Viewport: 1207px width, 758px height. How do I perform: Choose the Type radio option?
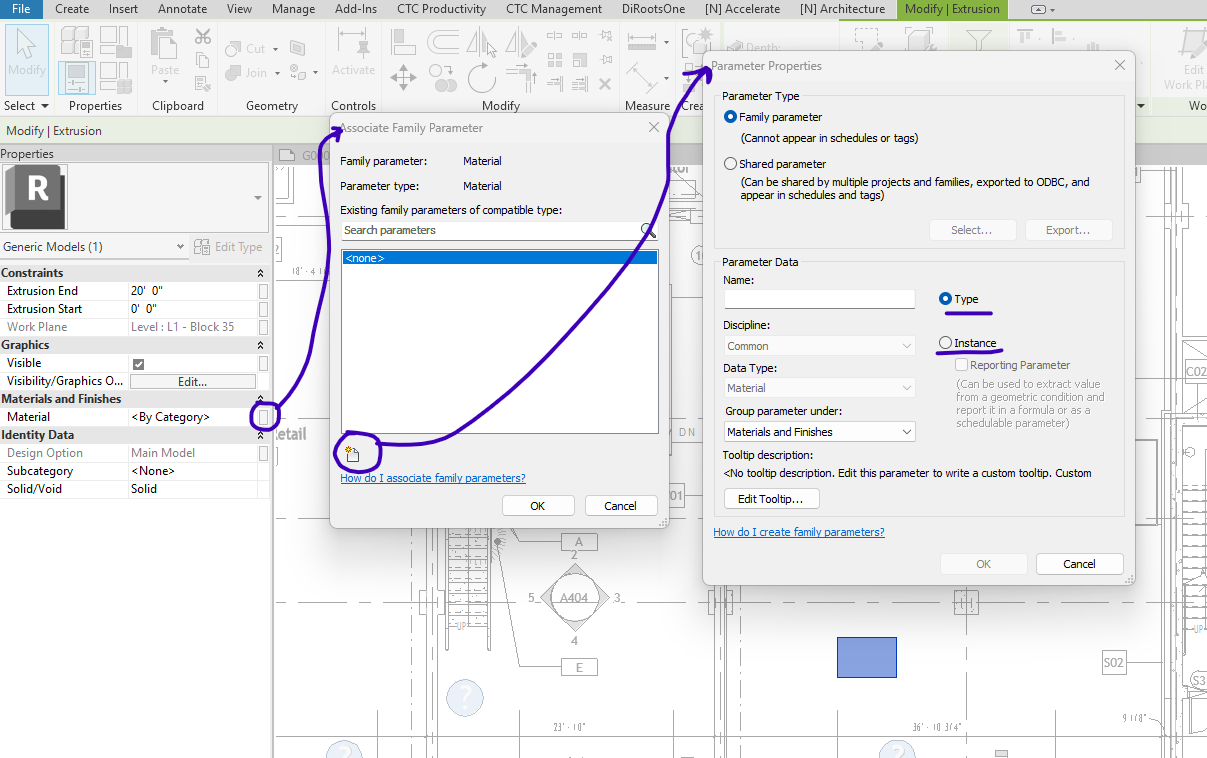(945, 299)
